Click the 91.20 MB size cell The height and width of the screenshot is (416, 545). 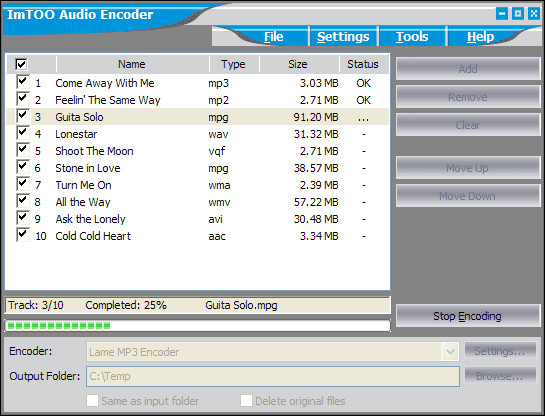[x=316, y=117]
